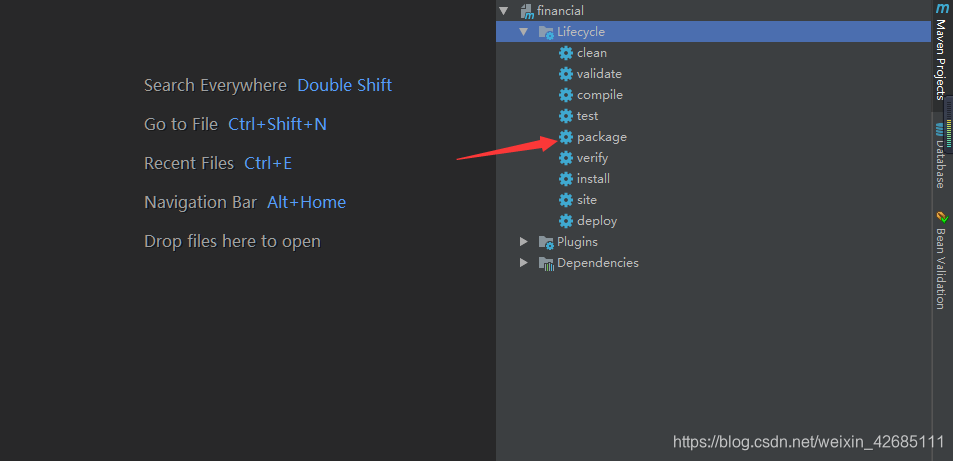The width and height of the screenshot is (953, 461).
Task: Click the 'Navigation Bar' hint text
Action: (x=201, y=203)
